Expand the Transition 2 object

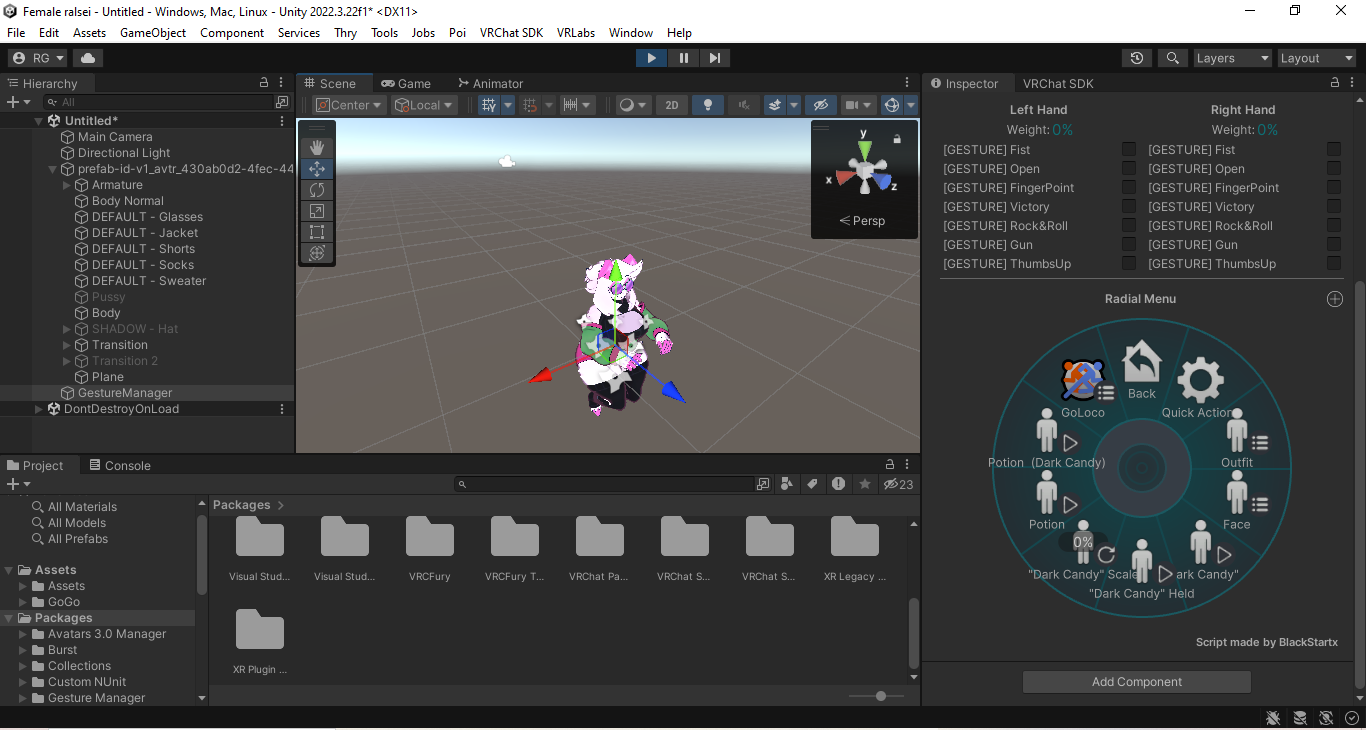coord(67,361)
